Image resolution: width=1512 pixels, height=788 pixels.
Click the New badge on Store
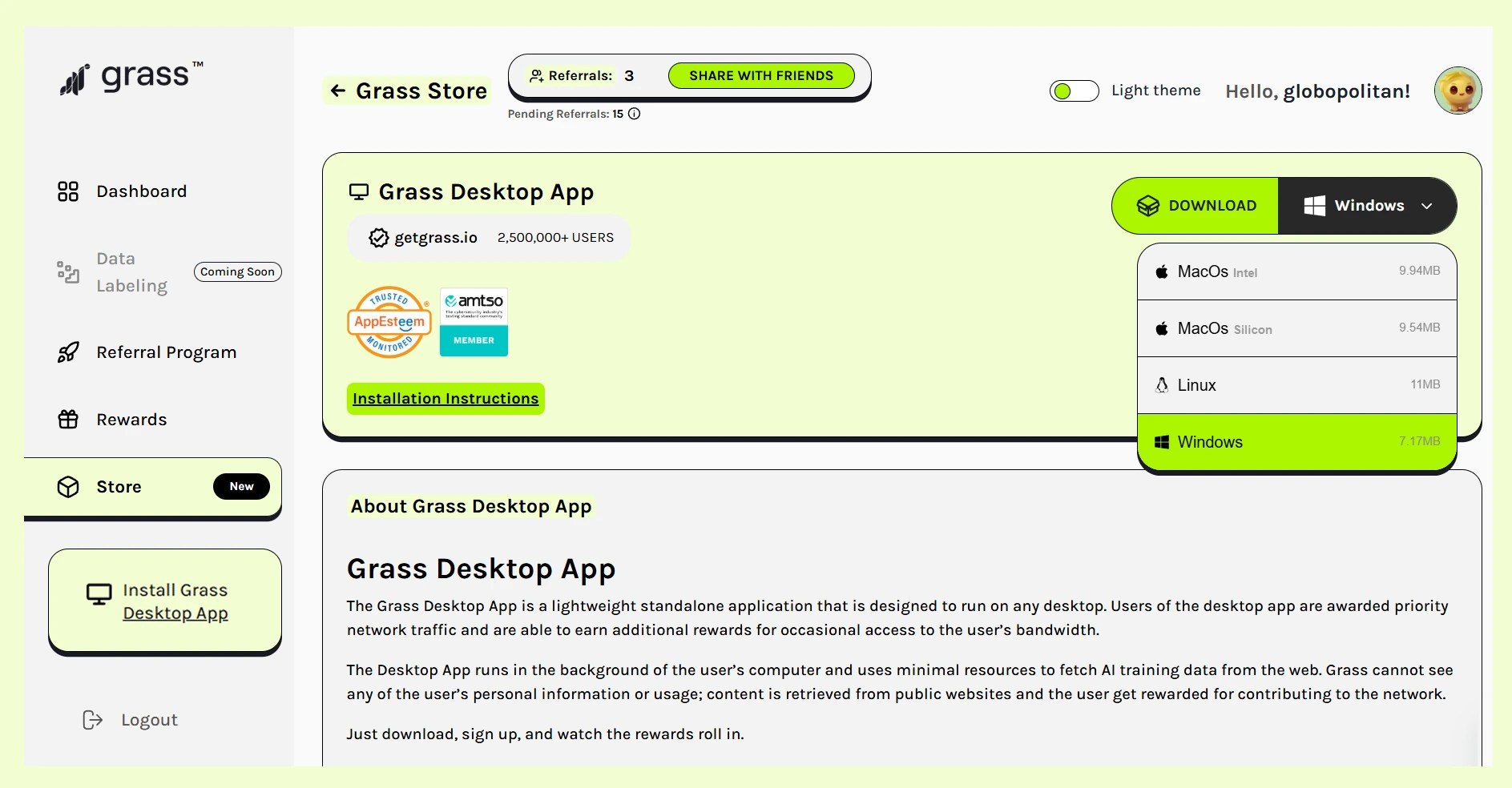coord(241,487)
